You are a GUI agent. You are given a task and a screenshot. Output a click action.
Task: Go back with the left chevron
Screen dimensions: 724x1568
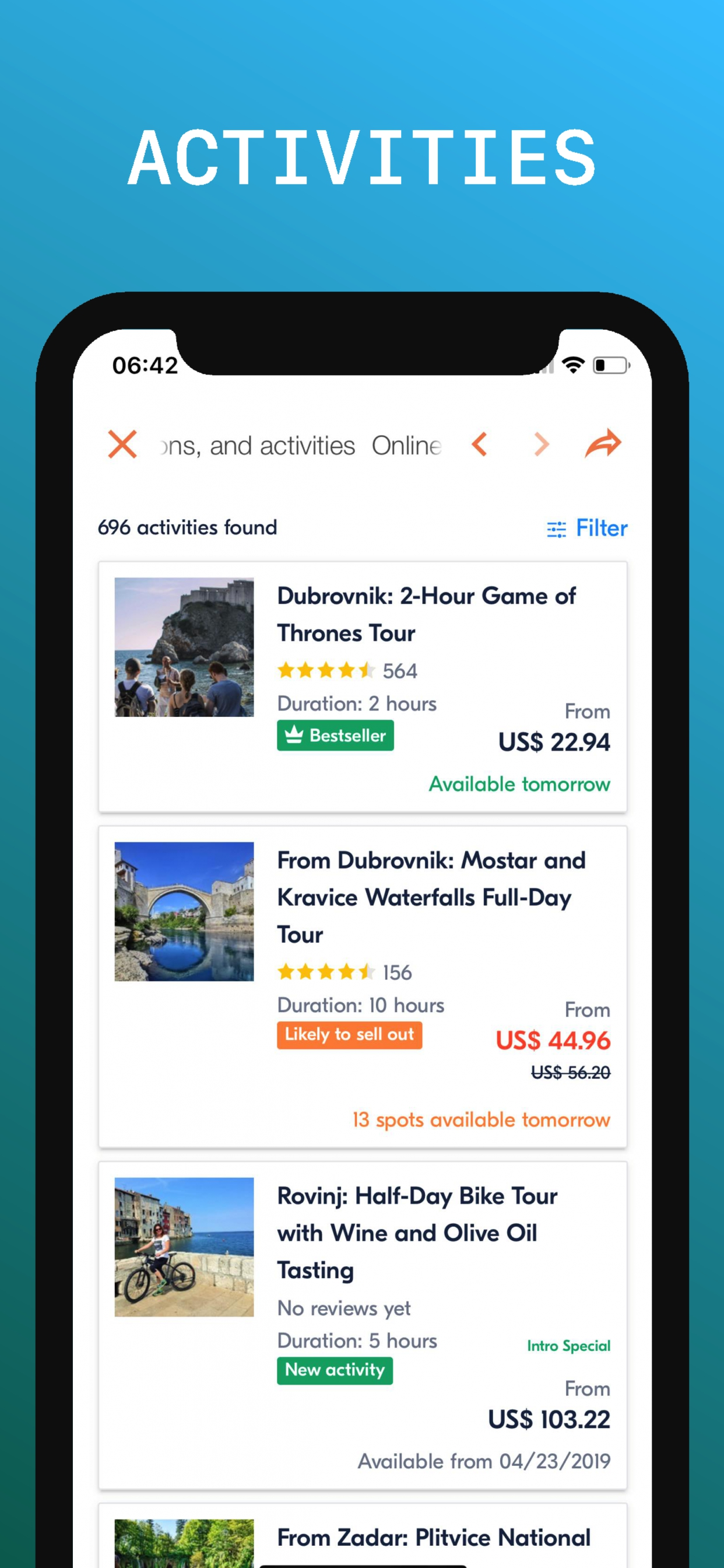click(x=479, y=444)
